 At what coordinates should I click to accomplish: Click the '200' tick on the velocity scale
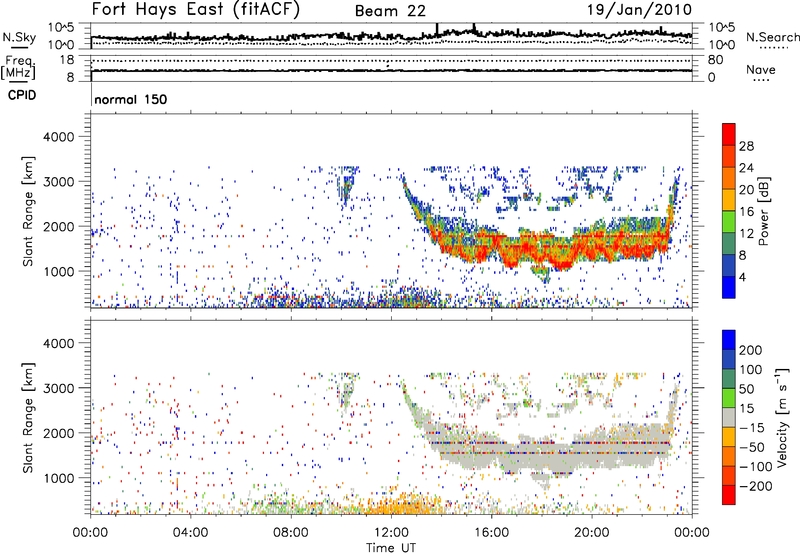coord(751,350)
